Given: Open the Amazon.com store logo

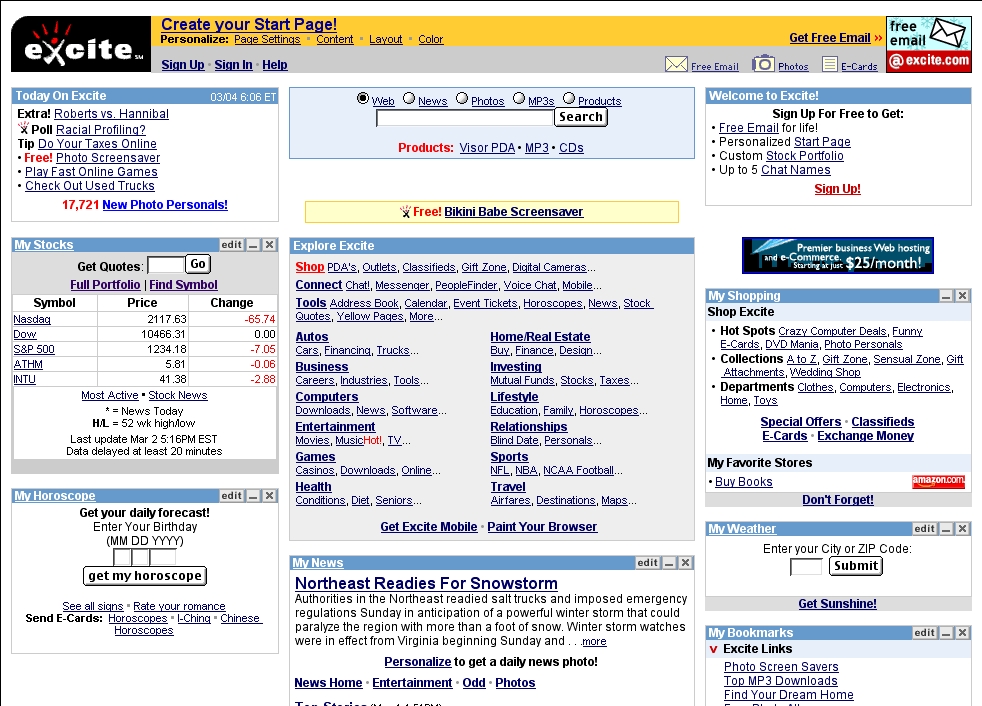Looking at the screenshot, I should tap(938, 482).
